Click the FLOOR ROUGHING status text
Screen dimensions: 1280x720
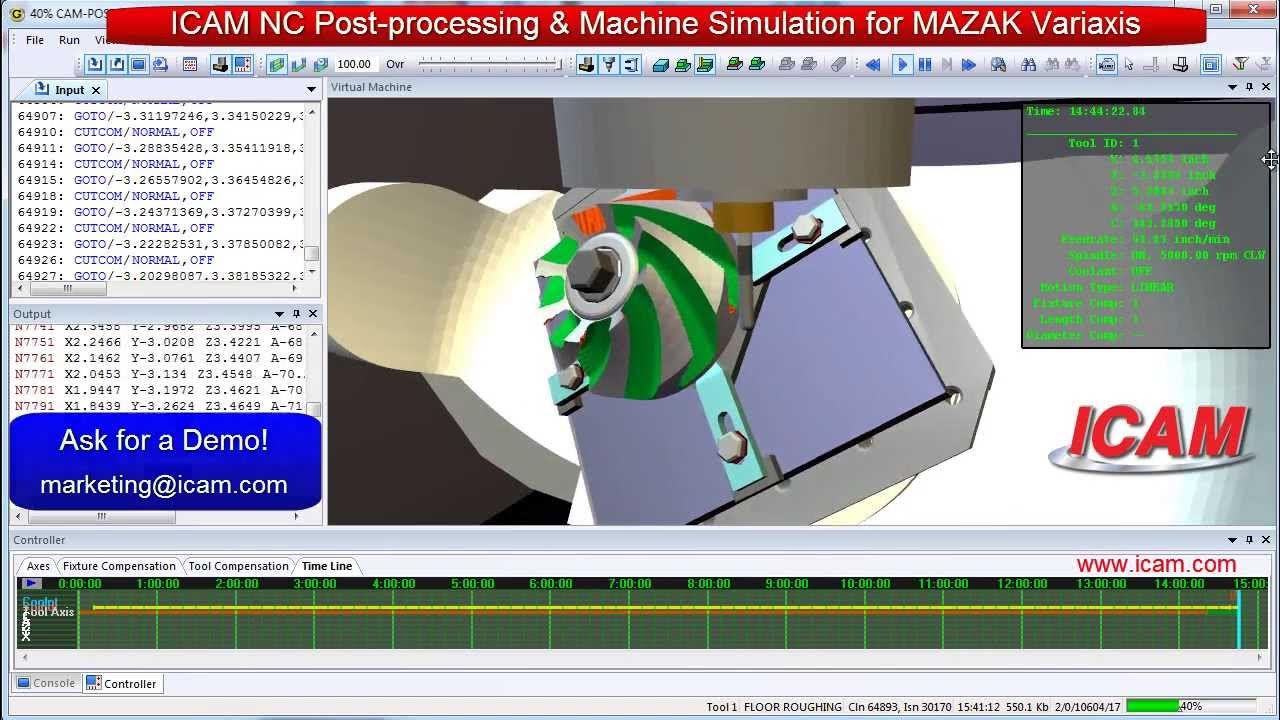click(793, 707)
